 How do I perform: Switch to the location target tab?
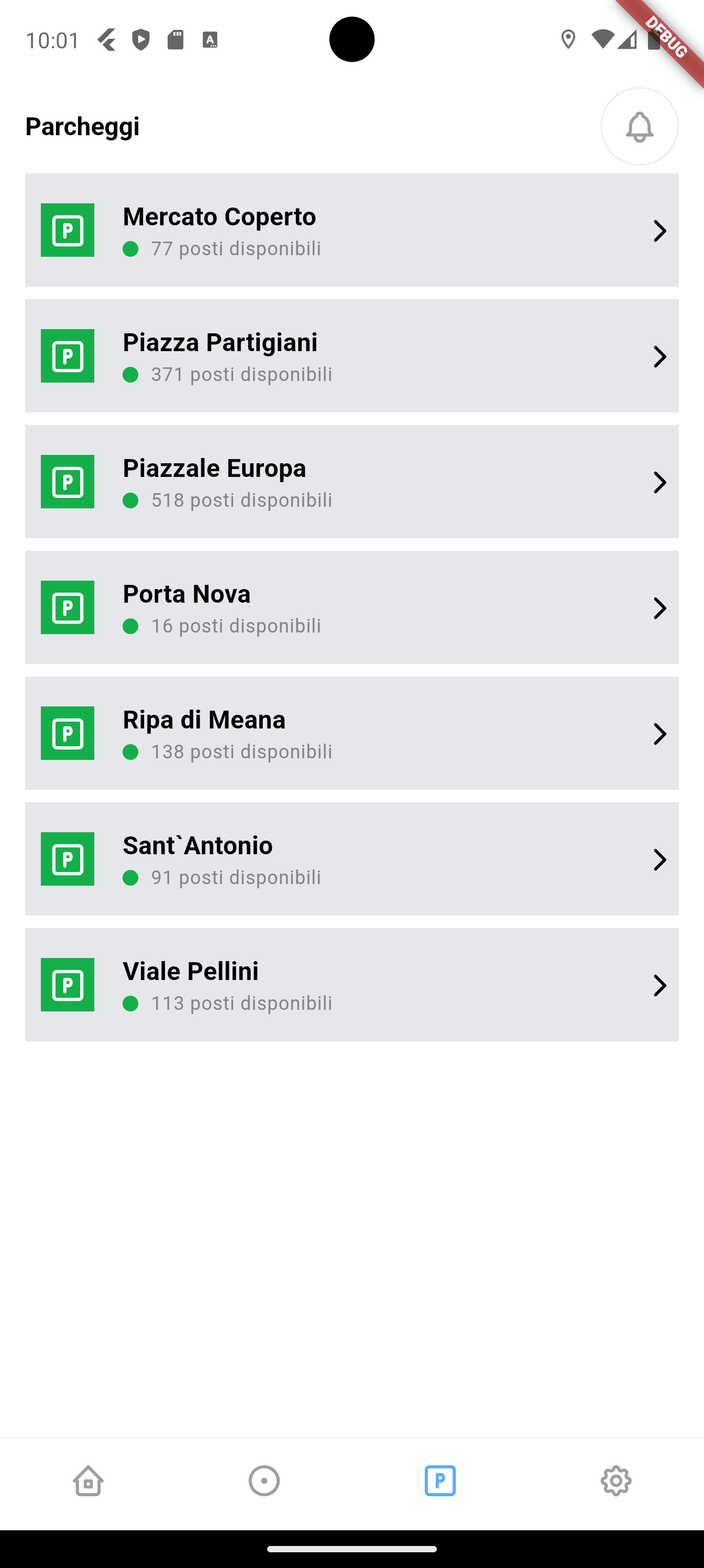264,1480
